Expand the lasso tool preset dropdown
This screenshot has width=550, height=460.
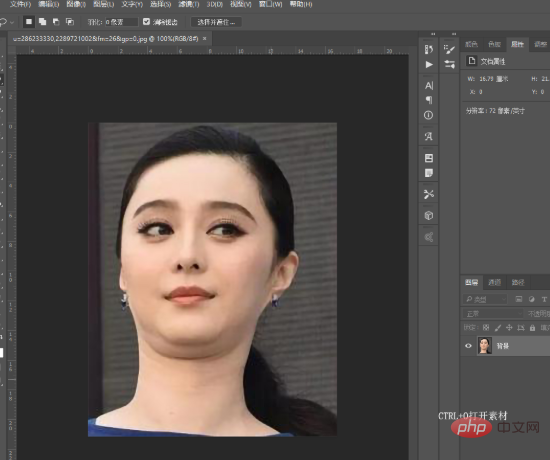12,22
